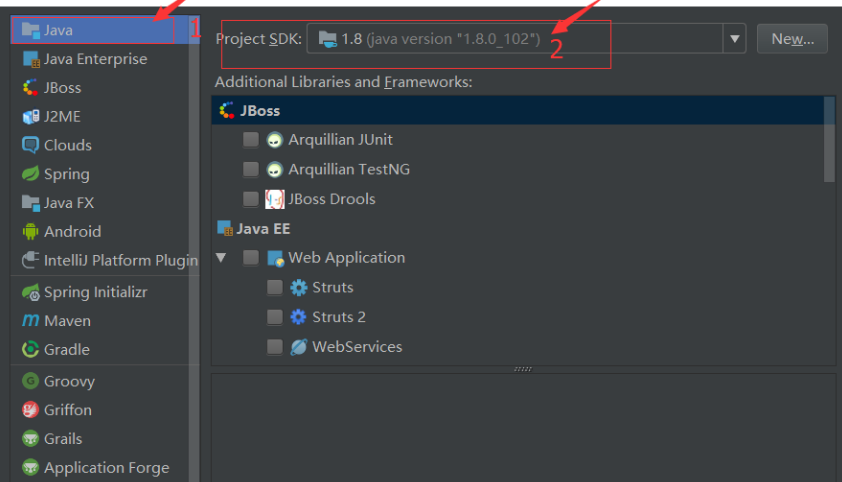This screenshot has width=842, height=482.
Task: Select Java Enterprise project type
Action: click(96, 59)
